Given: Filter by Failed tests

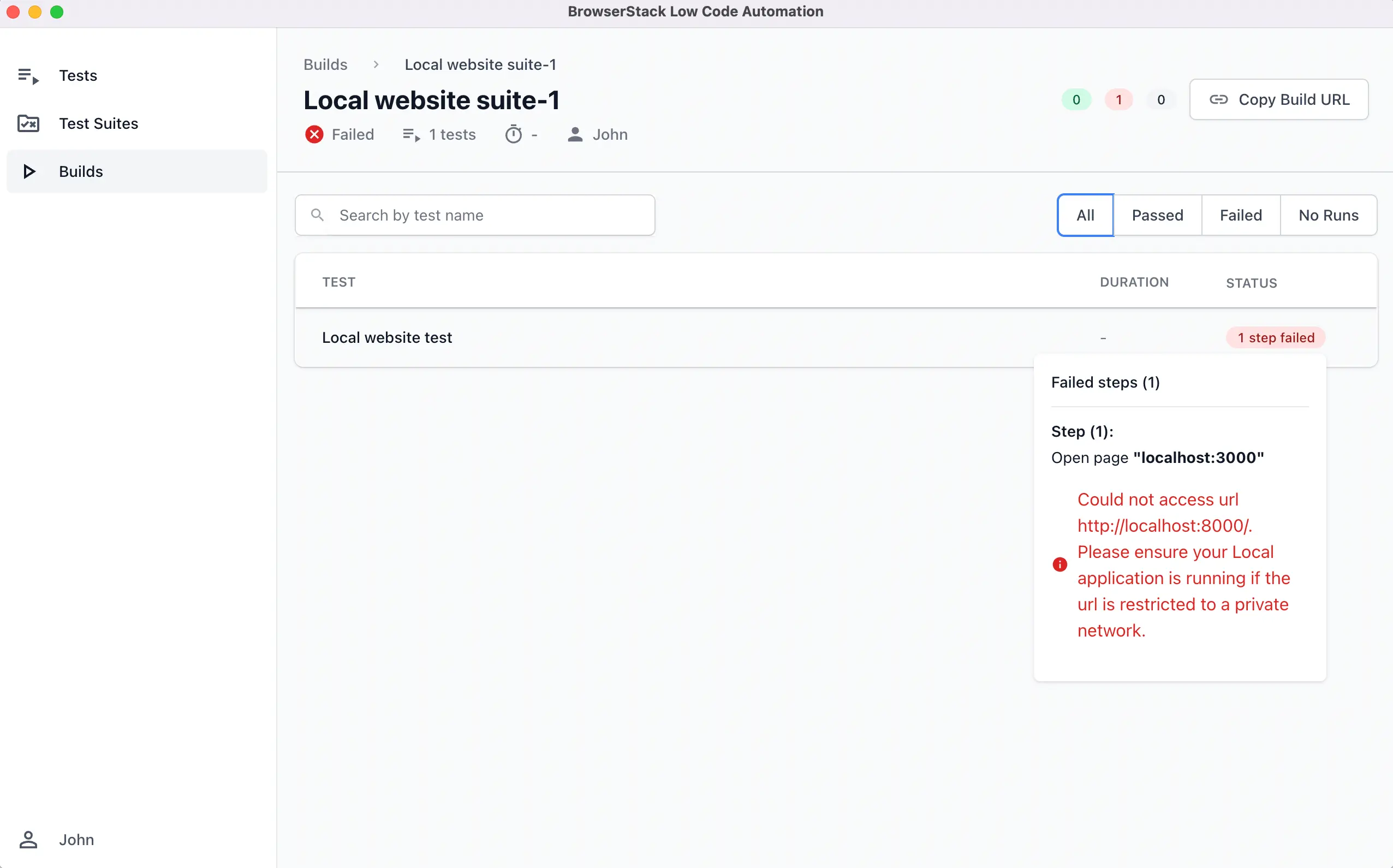Looking at the screenshot, I should 1240,215.
